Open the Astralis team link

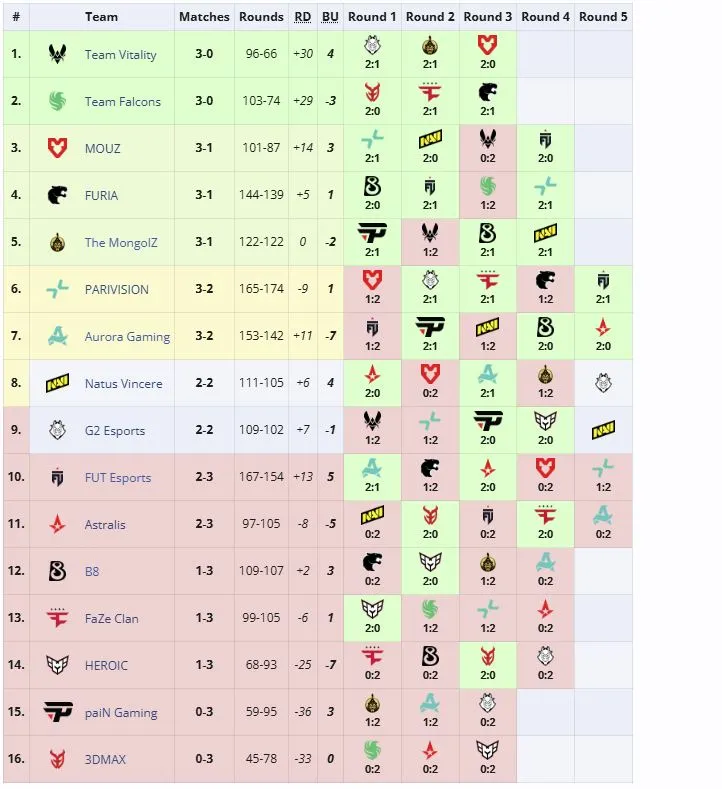[x=105, y=524]
